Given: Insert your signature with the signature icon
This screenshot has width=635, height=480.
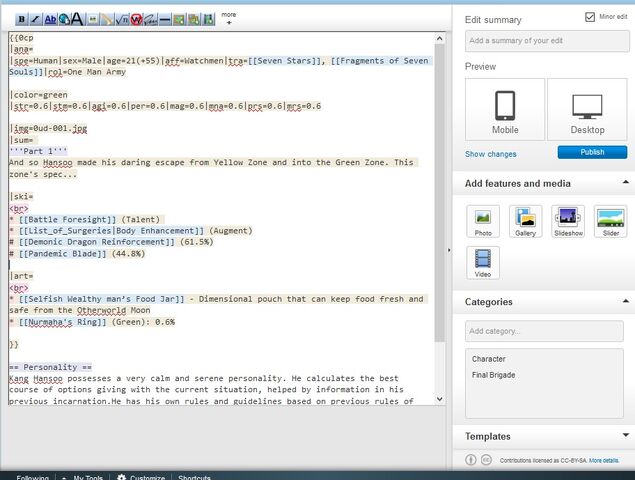Looking at the screenshot, I should point(150,19).
